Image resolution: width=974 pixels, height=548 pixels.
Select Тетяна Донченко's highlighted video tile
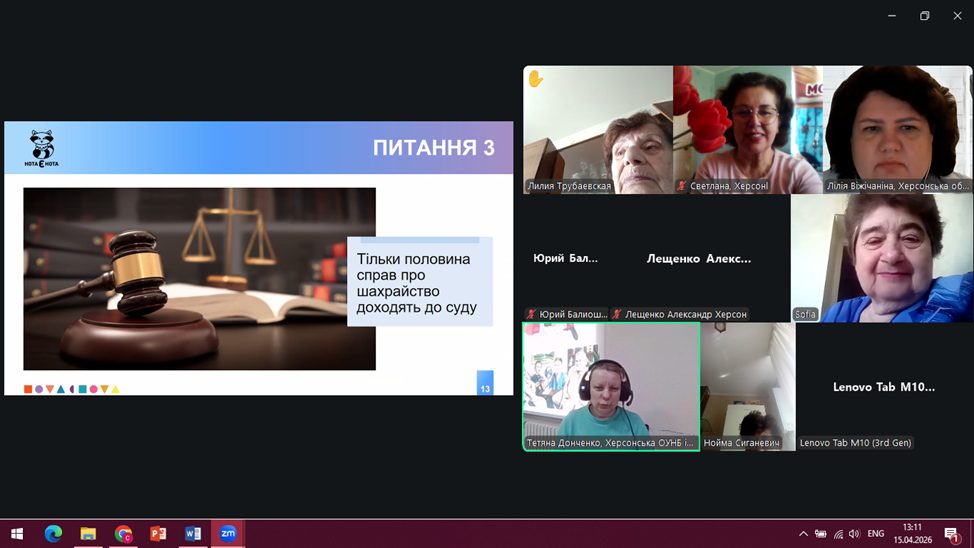(610, 386)
